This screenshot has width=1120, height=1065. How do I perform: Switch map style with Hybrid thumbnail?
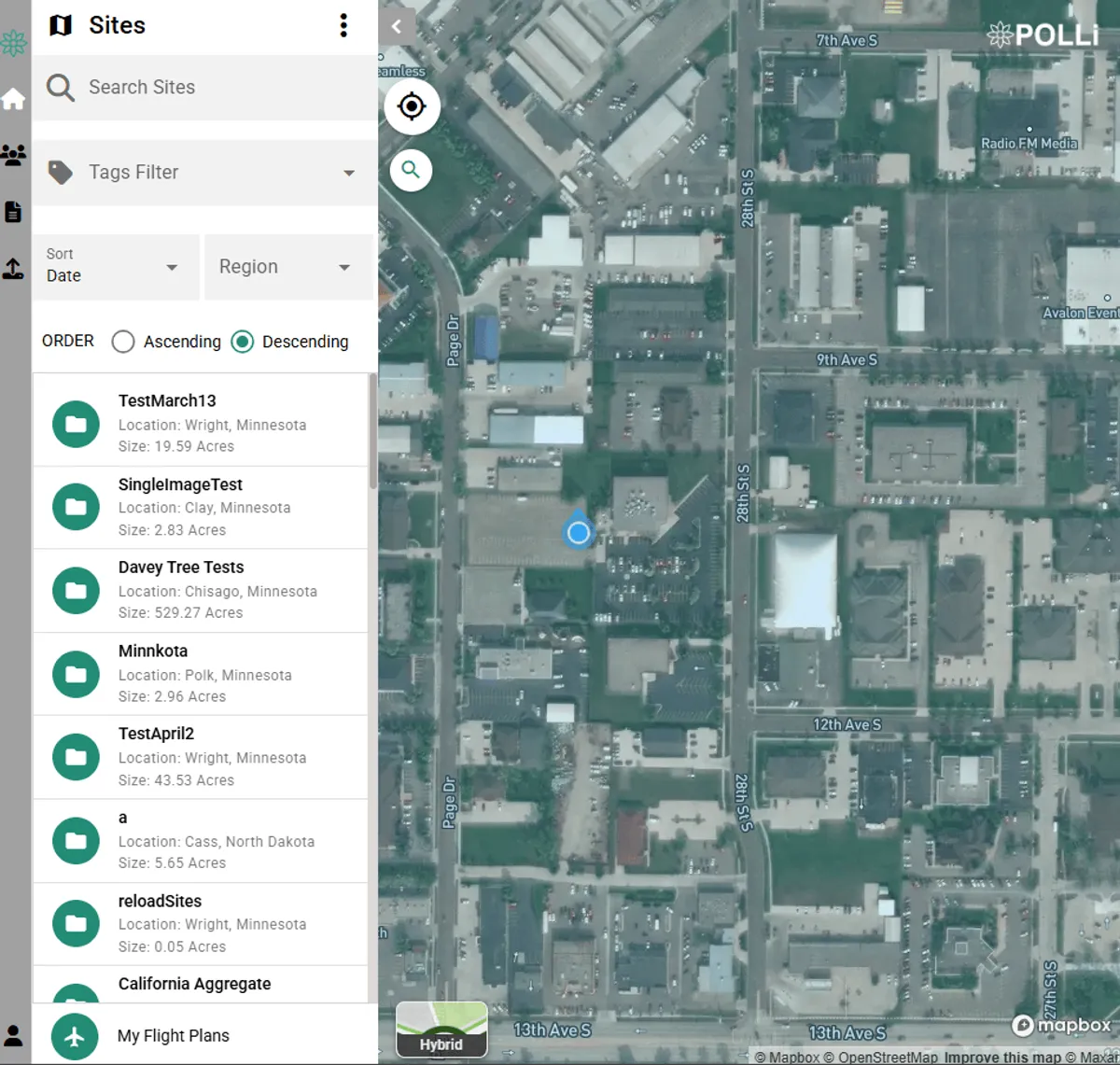click(x=441, y=1030)
